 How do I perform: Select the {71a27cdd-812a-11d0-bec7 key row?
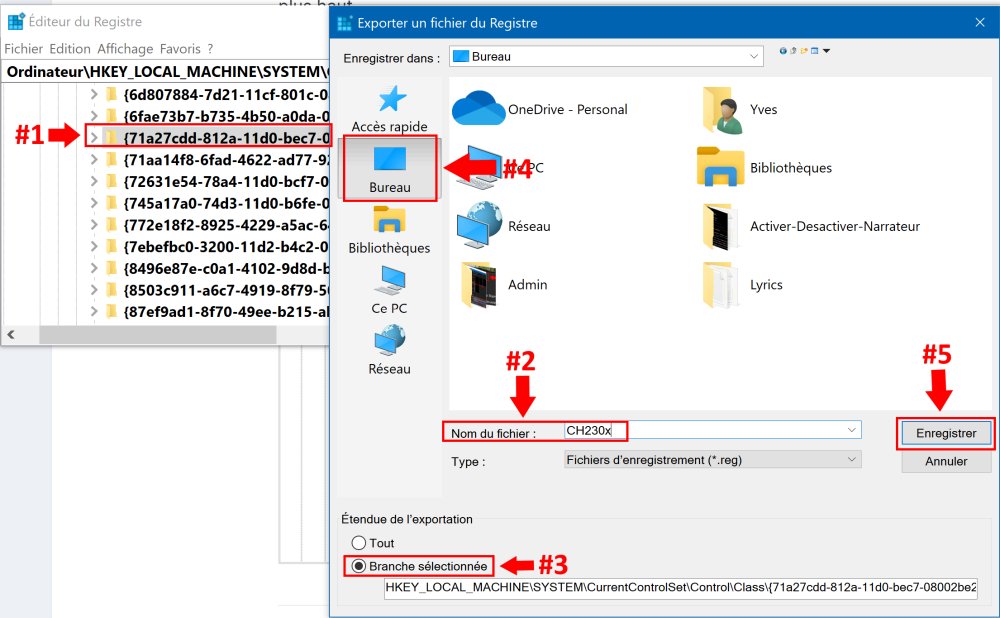pyautogui.click(x=226, y=138)
